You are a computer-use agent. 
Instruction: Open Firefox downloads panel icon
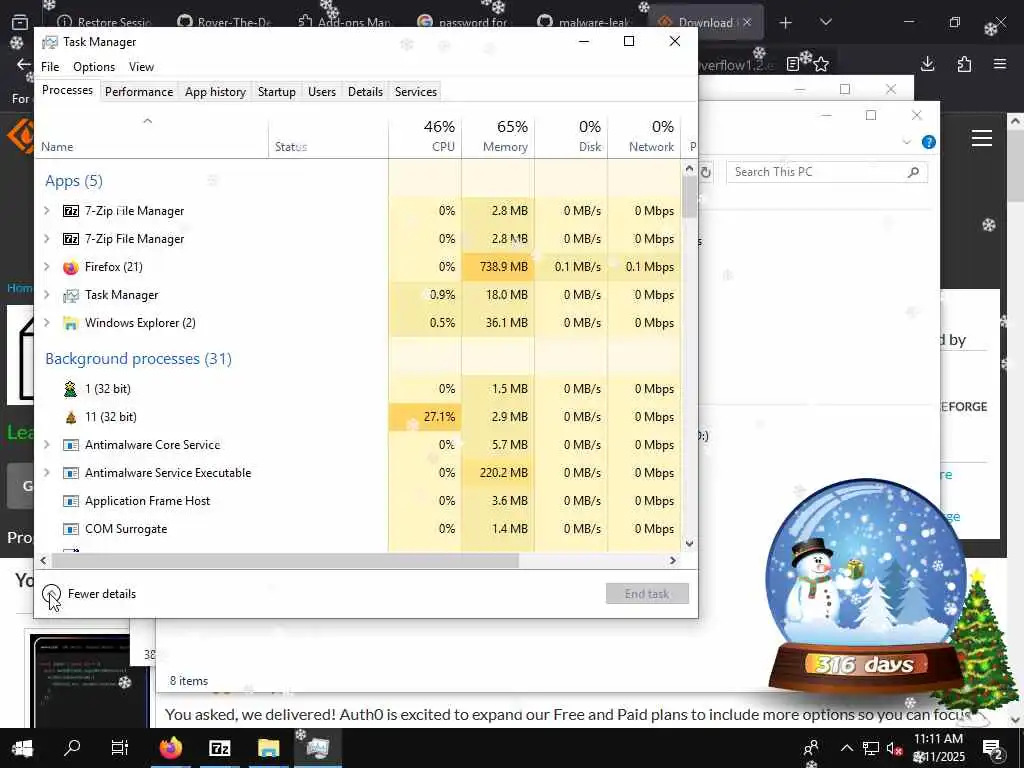(x=928, y=64)
